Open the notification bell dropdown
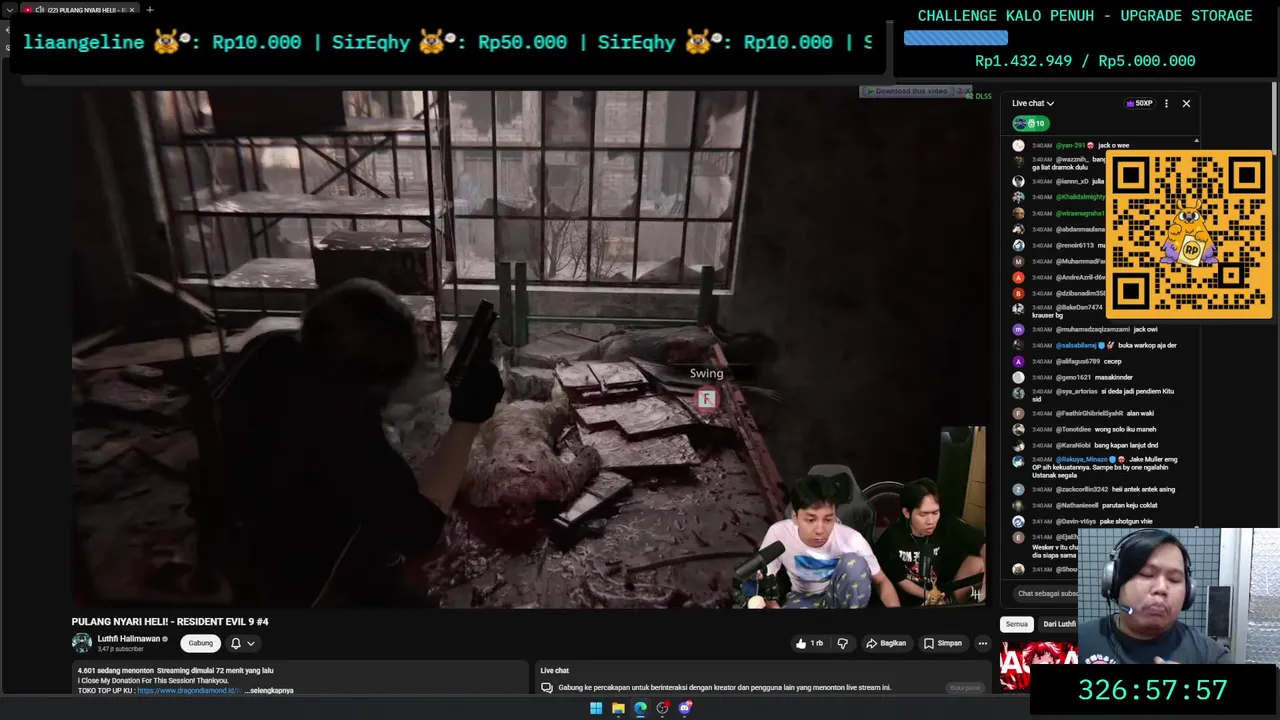The height and width of the screenshot is (720, 1280). pos(243,643)
